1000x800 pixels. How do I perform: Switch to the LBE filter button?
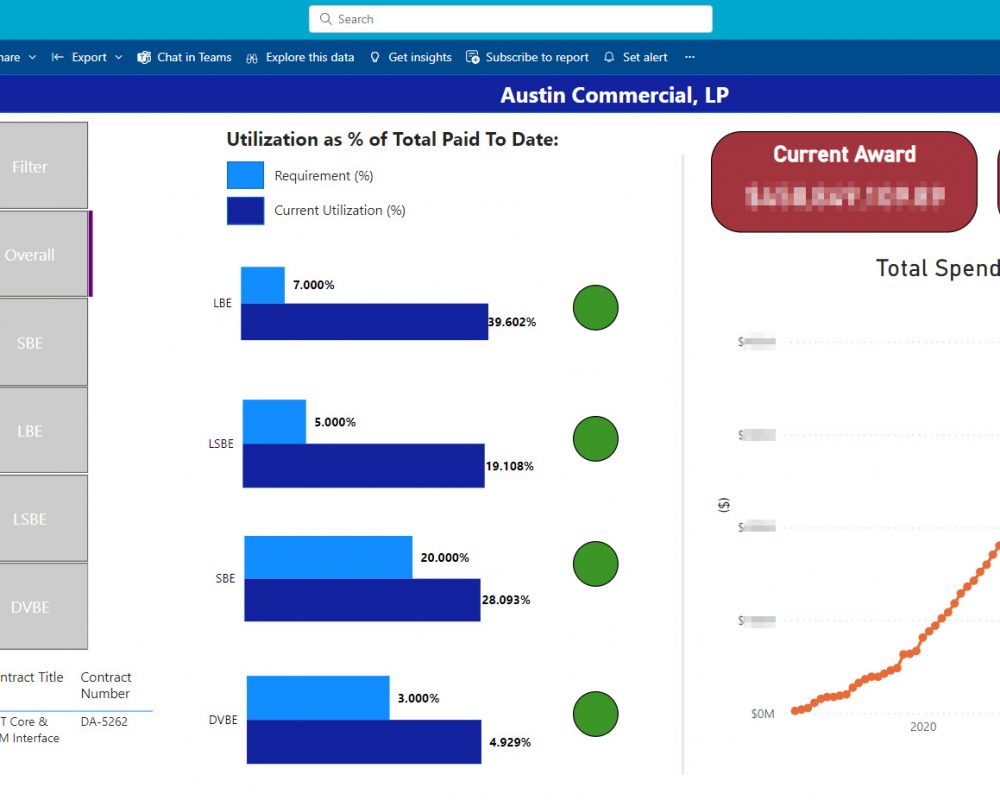point(43,430)
